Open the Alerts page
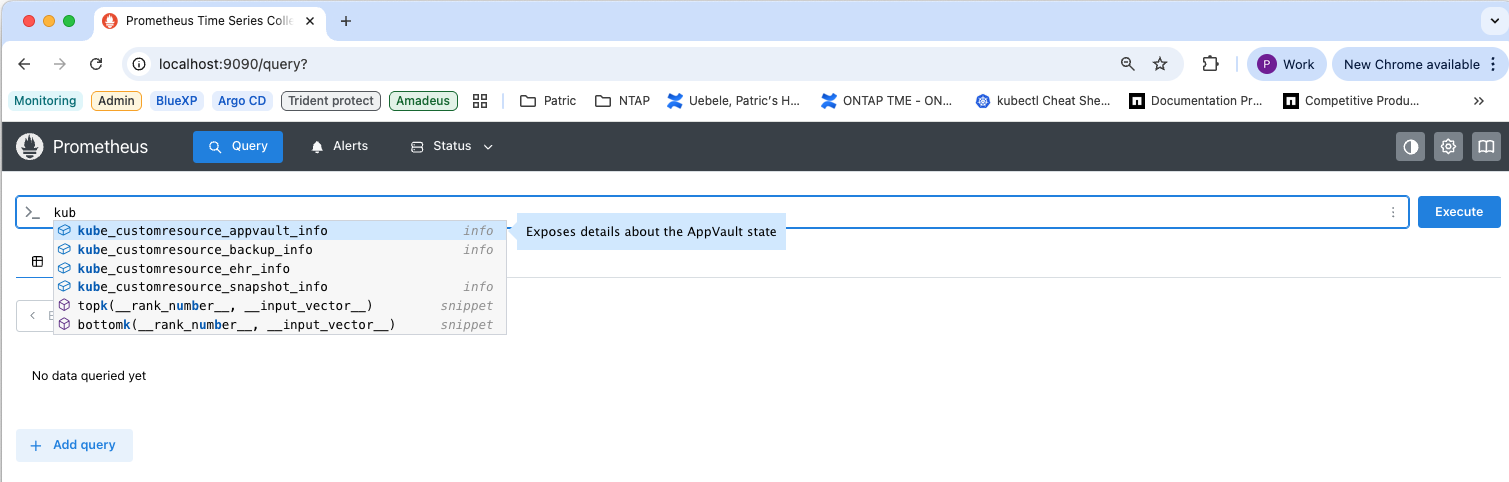This screenshot has width=1509, height=482. tap(339, 147)
